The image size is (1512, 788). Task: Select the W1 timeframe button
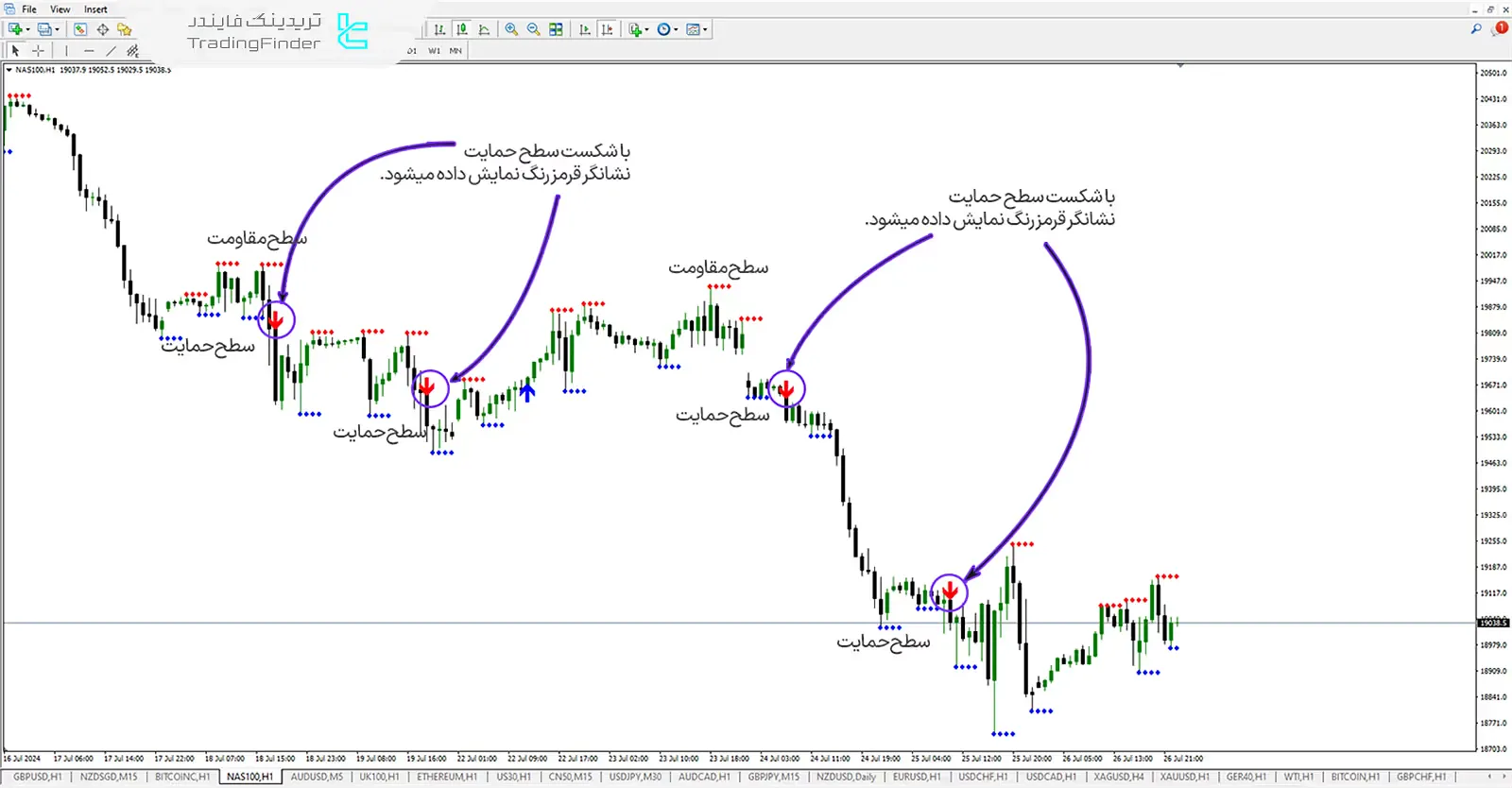[x=434, y=51]
